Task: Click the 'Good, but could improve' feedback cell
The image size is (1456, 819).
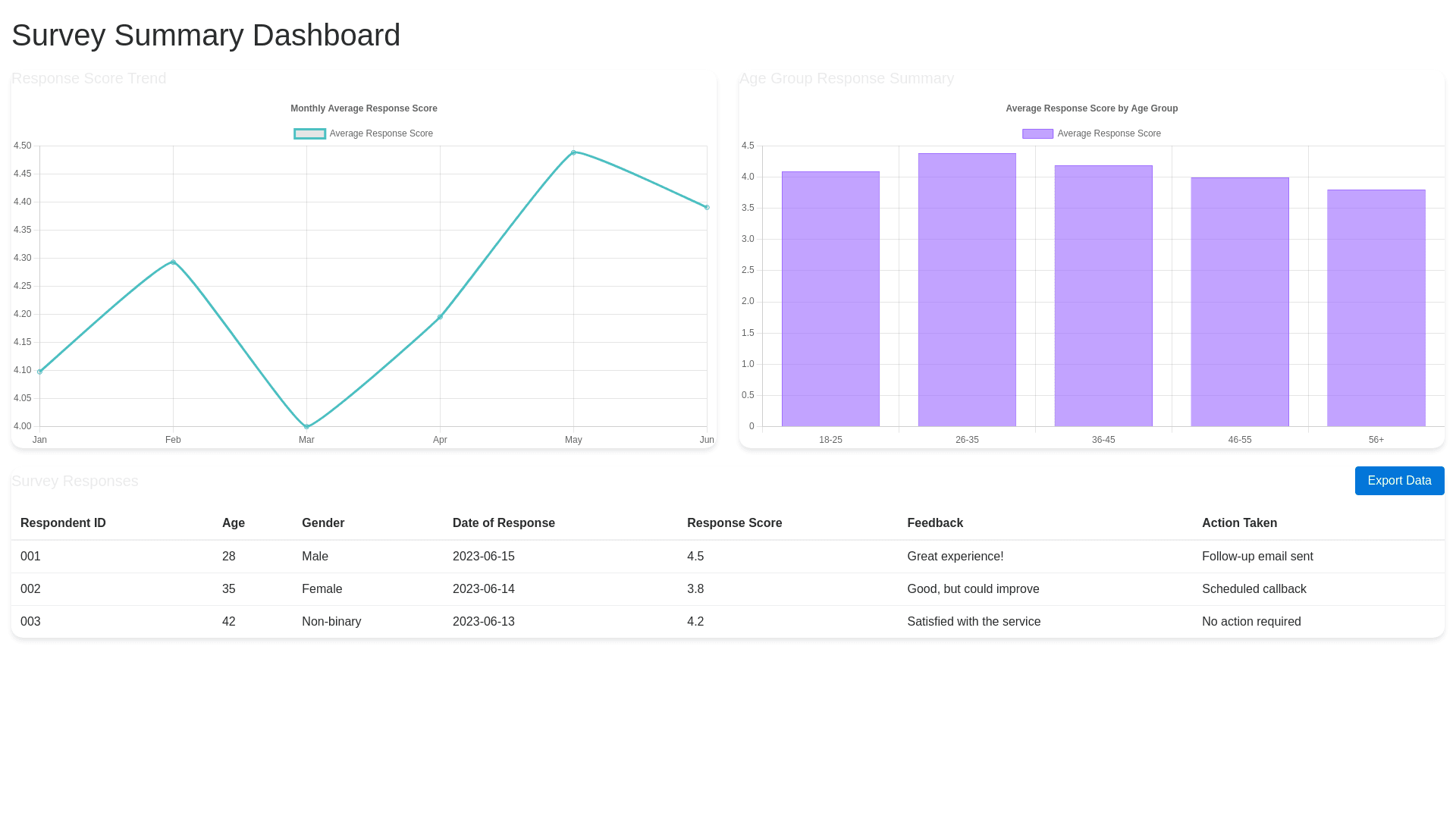Action: pyautogui.click(x=973, y=589)
